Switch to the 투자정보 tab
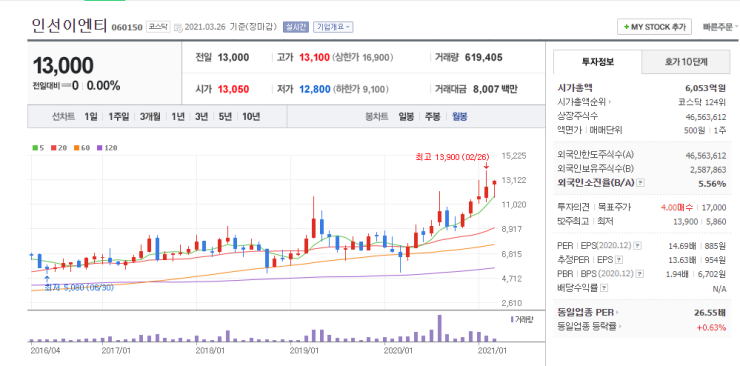Viewport: 740px width, 366px height. coord(597,62)
